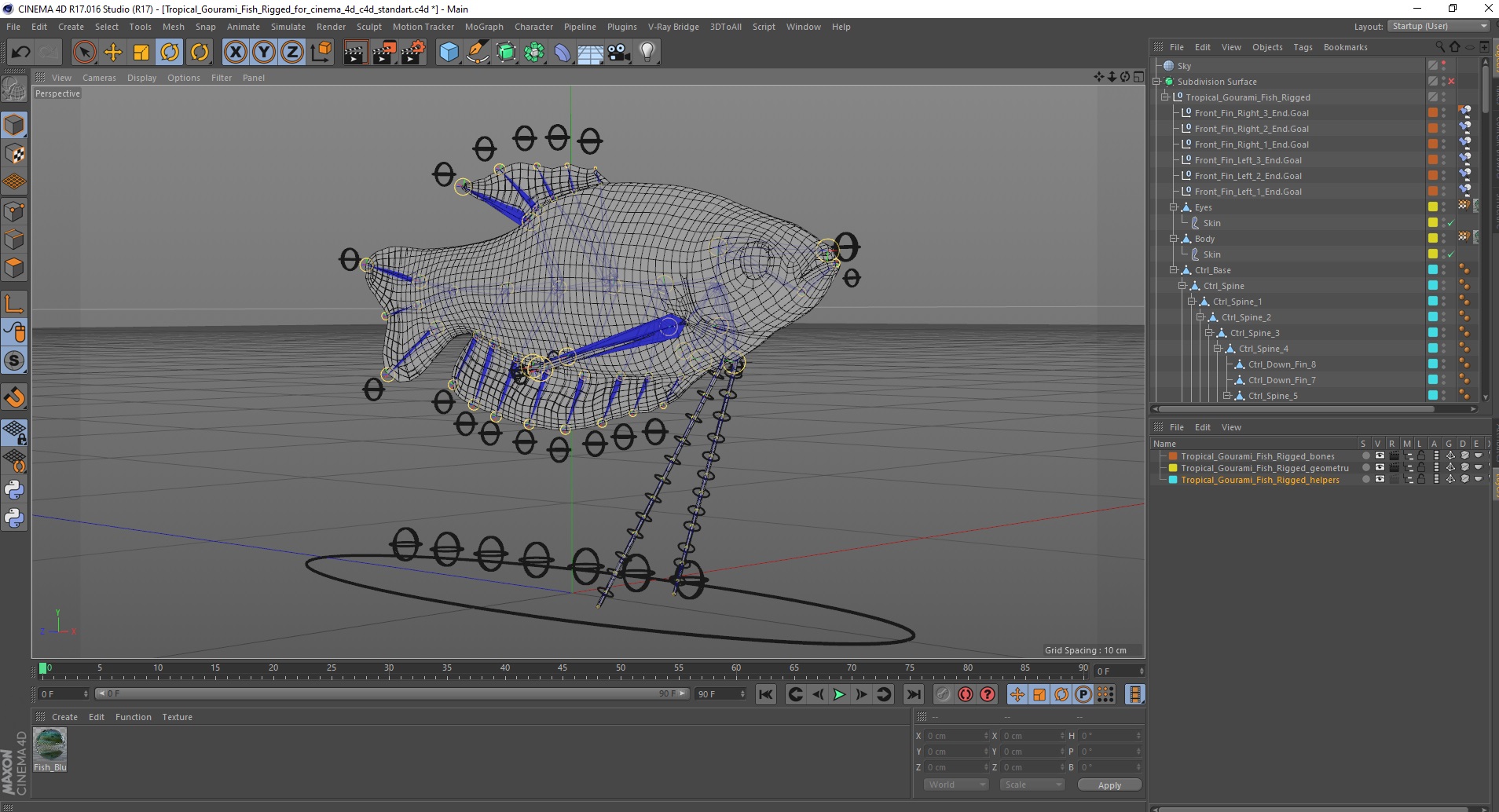Collapse Subdivision Surface tree node
1499x812 pixels.
1156,82
